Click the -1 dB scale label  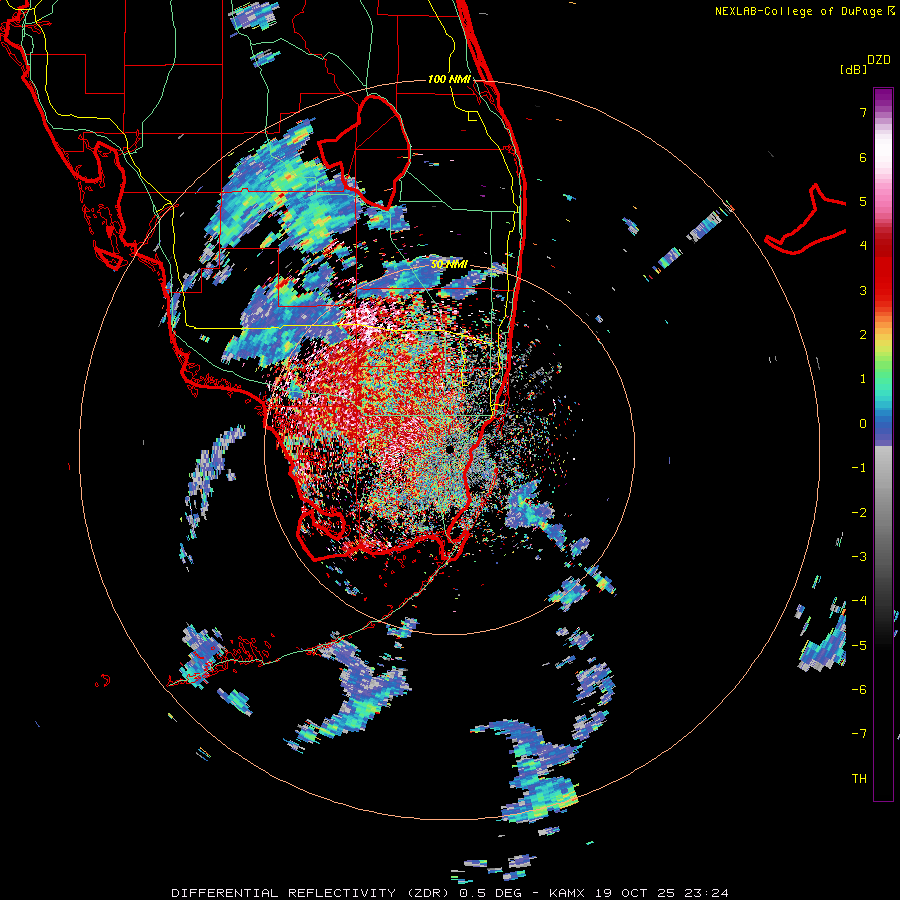tap(859, 468)
